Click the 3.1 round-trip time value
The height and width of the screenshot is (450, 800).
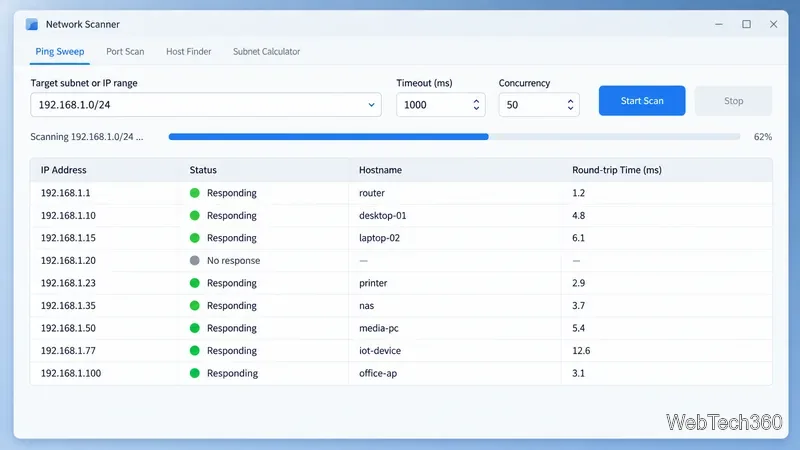(578, 373)
